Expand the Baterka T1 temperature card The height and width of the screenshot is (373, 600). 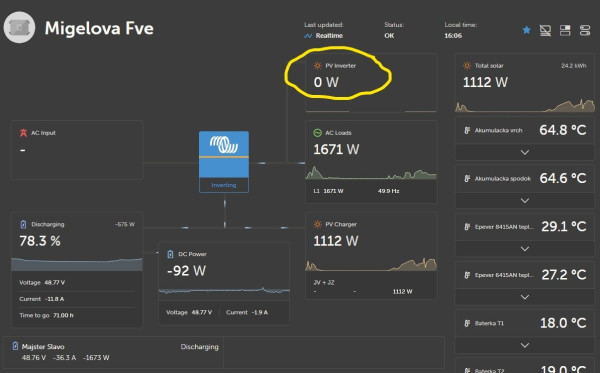pos(525,345)
